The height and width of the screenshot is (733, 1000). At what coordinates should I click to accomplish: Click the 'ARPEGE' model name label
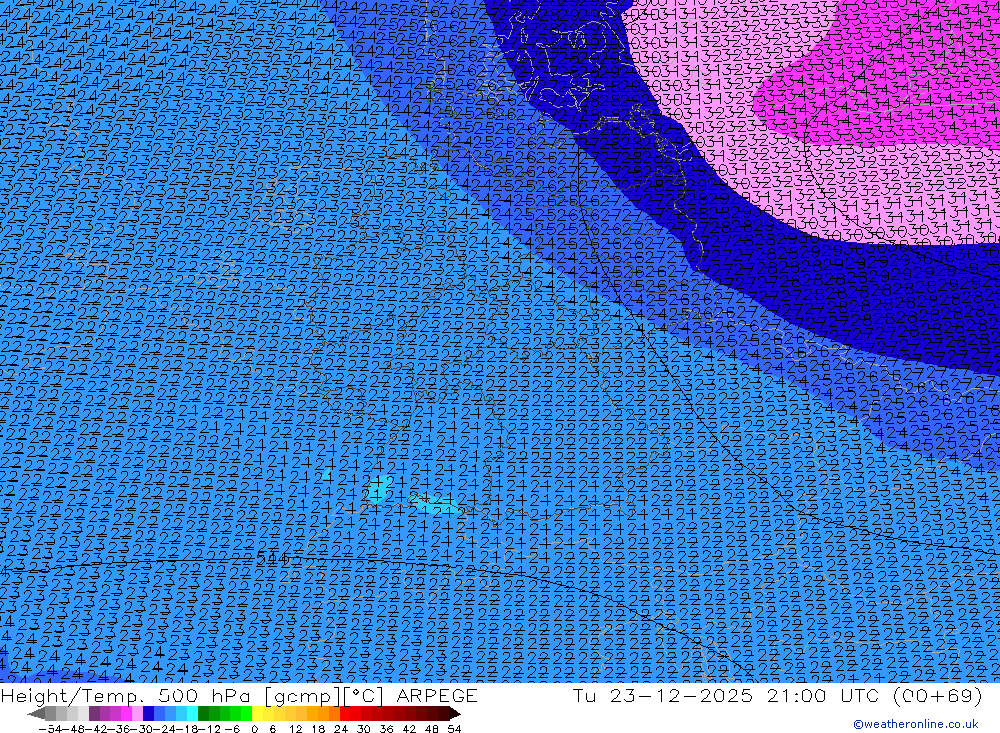pos(437,696)
